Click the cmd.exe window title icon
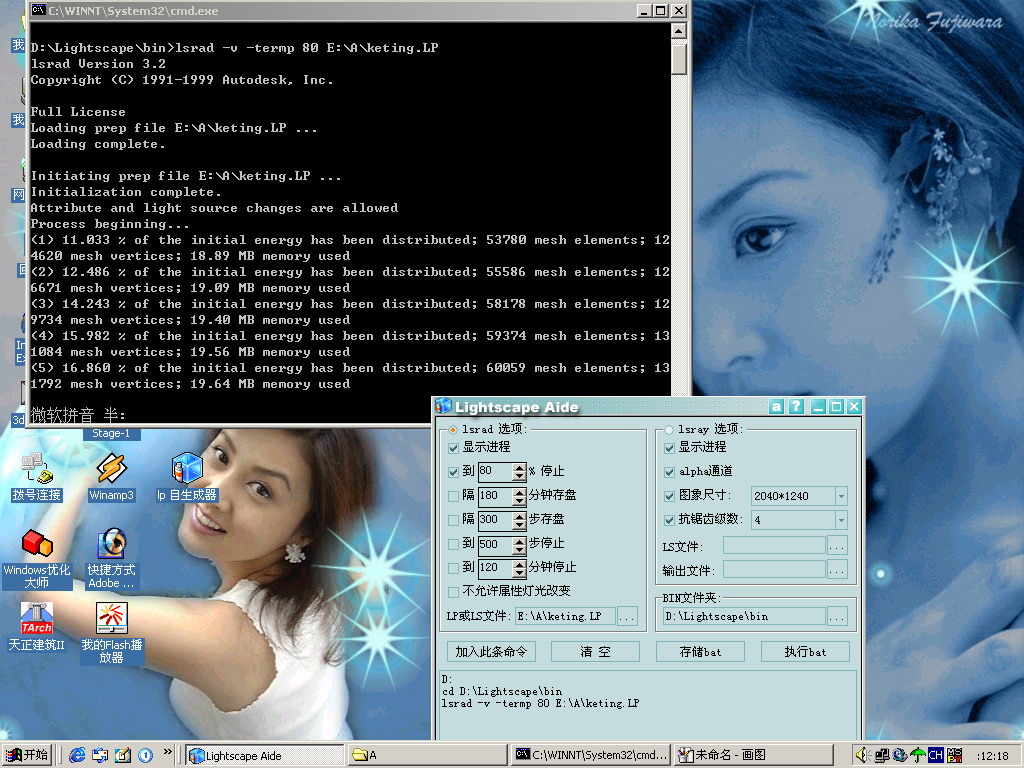This screenshot has width=1024, height=768. point(39,10)
